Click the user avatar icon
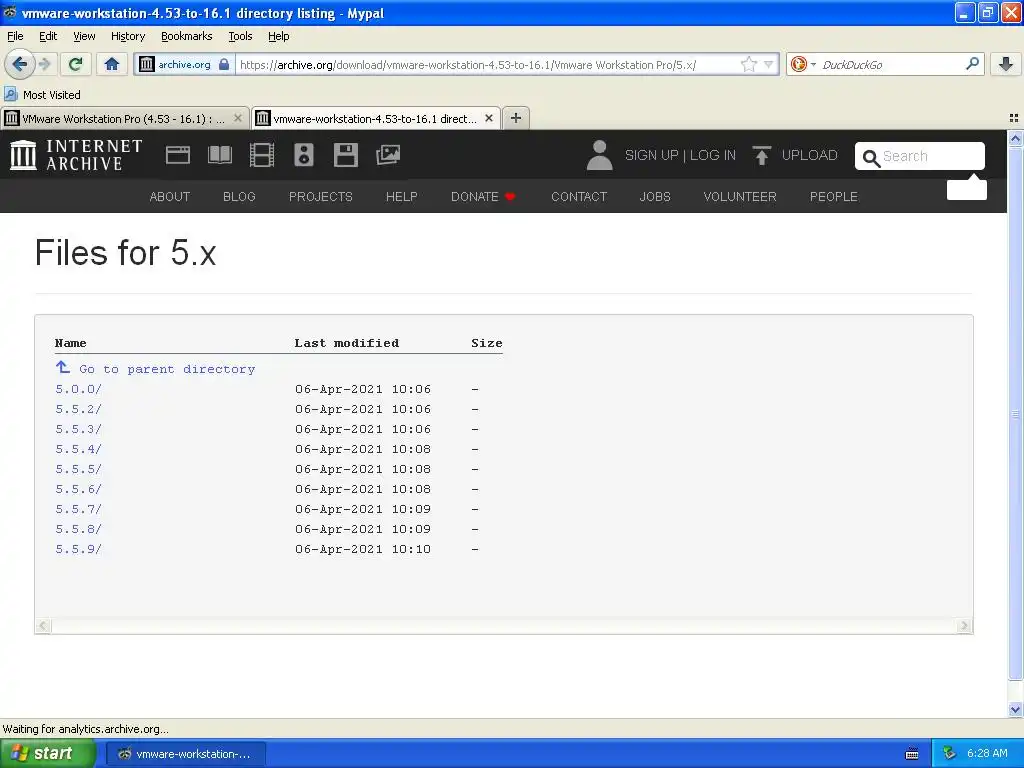Image resolution: width=1024 pixels, height=768 pixels. 599,155
